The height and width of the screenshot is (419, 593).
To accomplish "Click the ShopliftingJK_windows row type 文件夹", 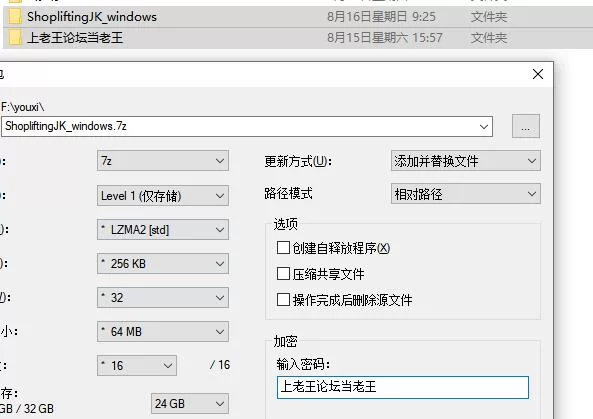I will click(489, 17).
